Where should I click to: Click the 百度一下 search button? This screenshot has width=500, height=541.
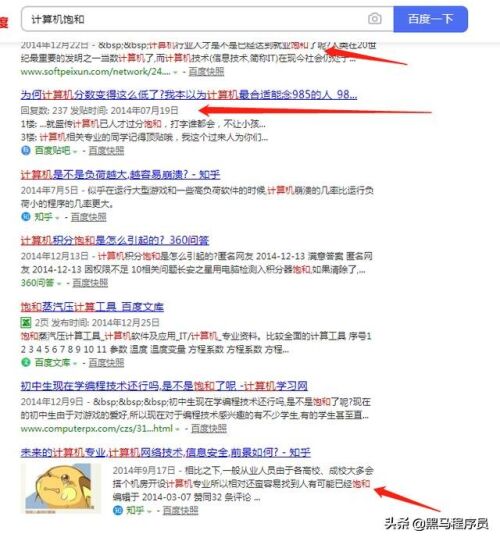430,19
